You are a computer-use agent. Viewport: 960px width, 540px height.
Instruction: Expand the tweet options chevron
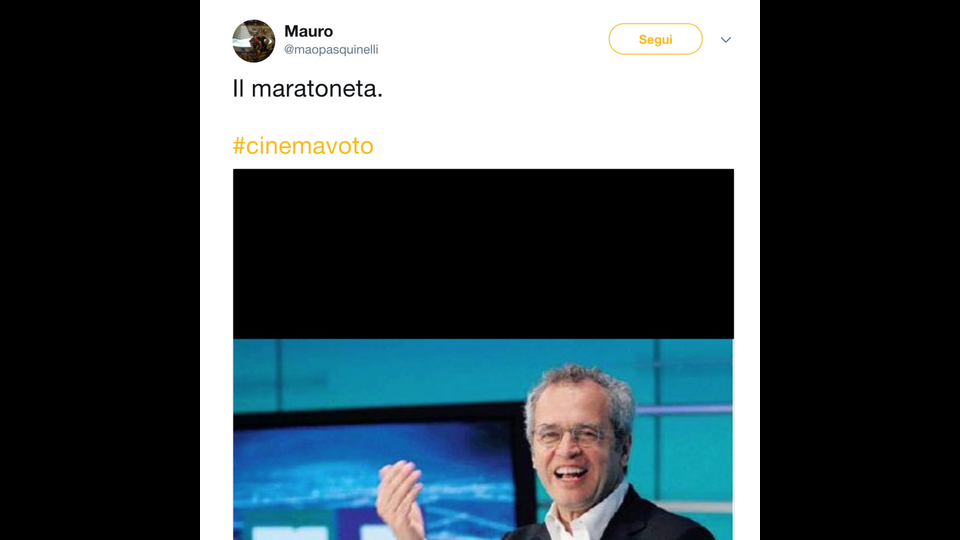(726, 40)
